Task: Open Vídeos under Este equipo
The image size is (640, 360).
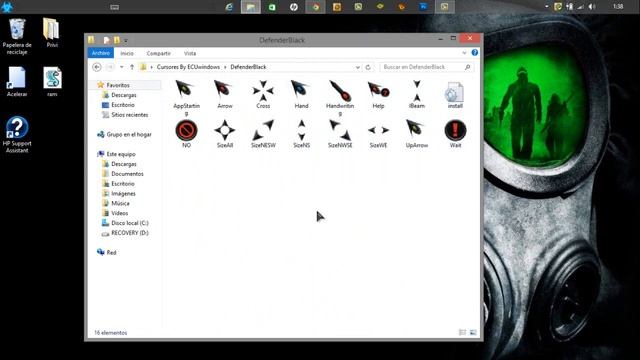Action: (x=120, y=213)
